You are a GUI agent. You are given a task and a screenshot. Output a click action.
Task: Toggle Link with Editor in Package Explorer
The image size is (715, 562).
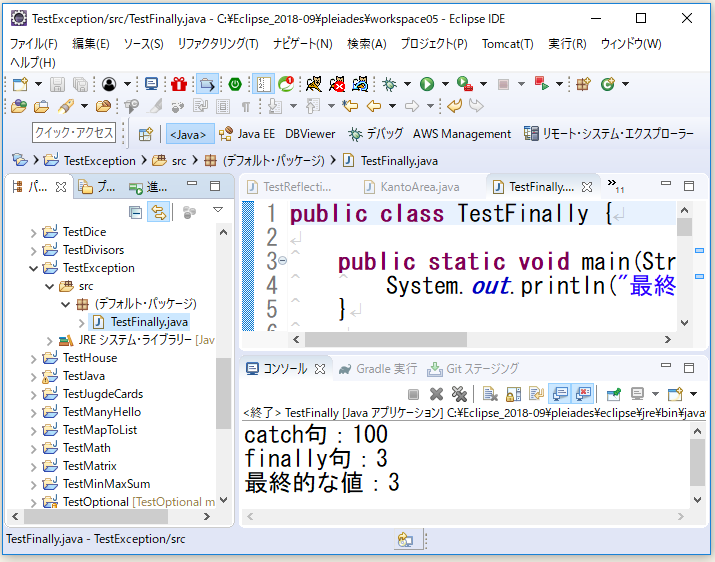pos(158,213)
